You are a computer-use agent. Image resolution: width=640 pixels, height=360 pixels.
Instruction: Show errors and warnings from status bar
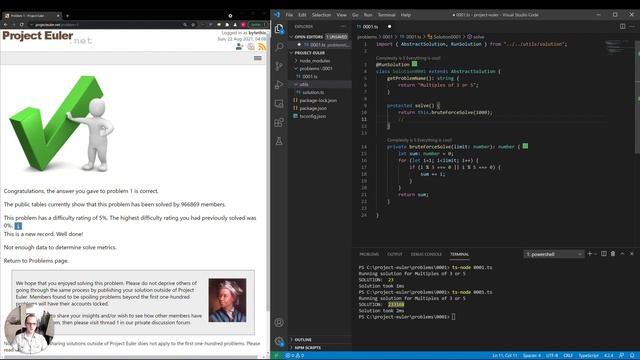(295, 356)
